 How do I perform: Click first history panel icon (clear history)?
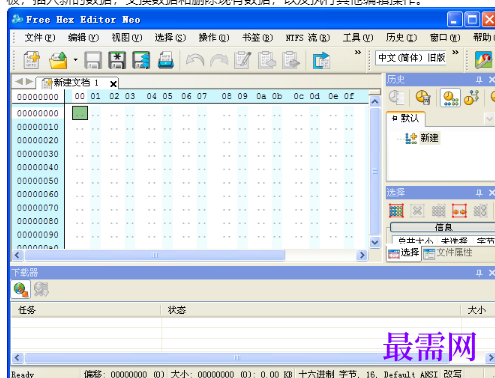pyautogui.click(x=396, y=98)
